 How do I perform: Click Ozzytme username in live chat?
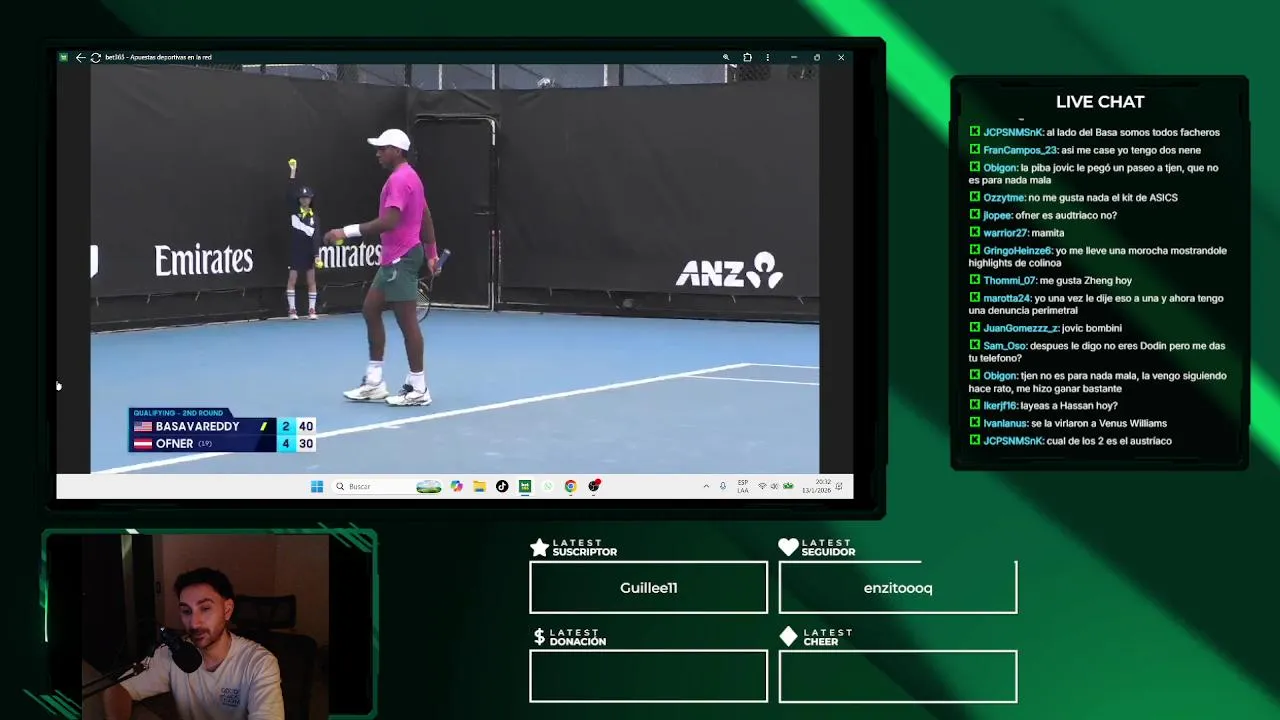pyautogui.click(x=1004, y=198)
